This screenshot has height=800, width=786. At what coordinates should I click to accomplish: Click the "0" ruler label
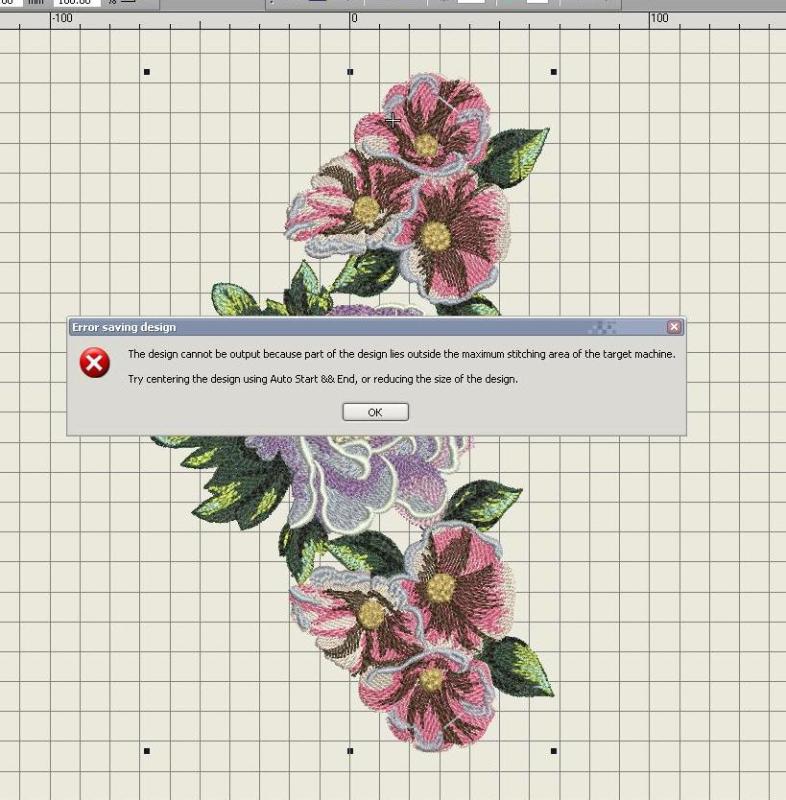[354, 18]
